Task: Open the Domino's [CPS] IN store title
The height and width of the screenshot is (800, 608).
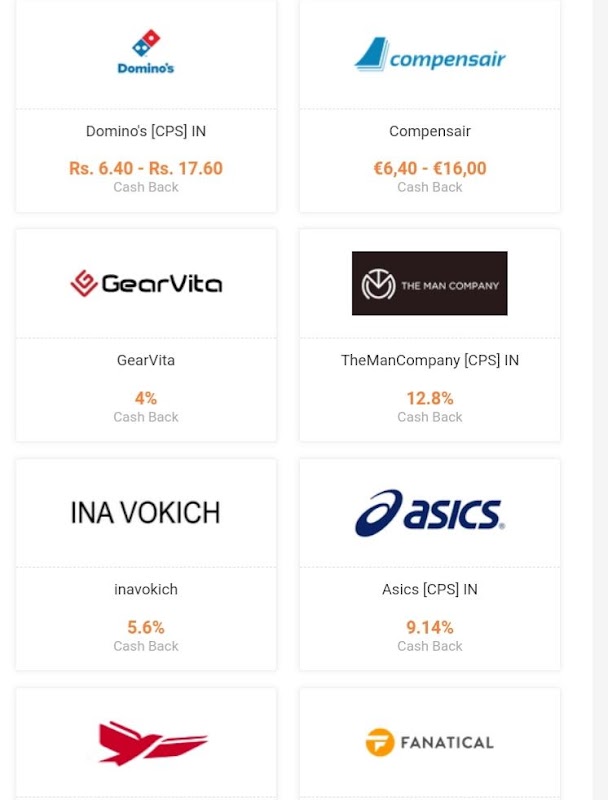Action: 146,131
